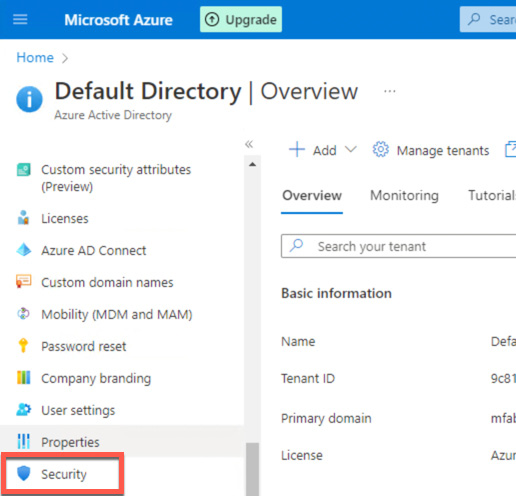The height and width of the screenshot is (496, 516).
Task: Click the Company branding bars icon
Action: (24, 378)
